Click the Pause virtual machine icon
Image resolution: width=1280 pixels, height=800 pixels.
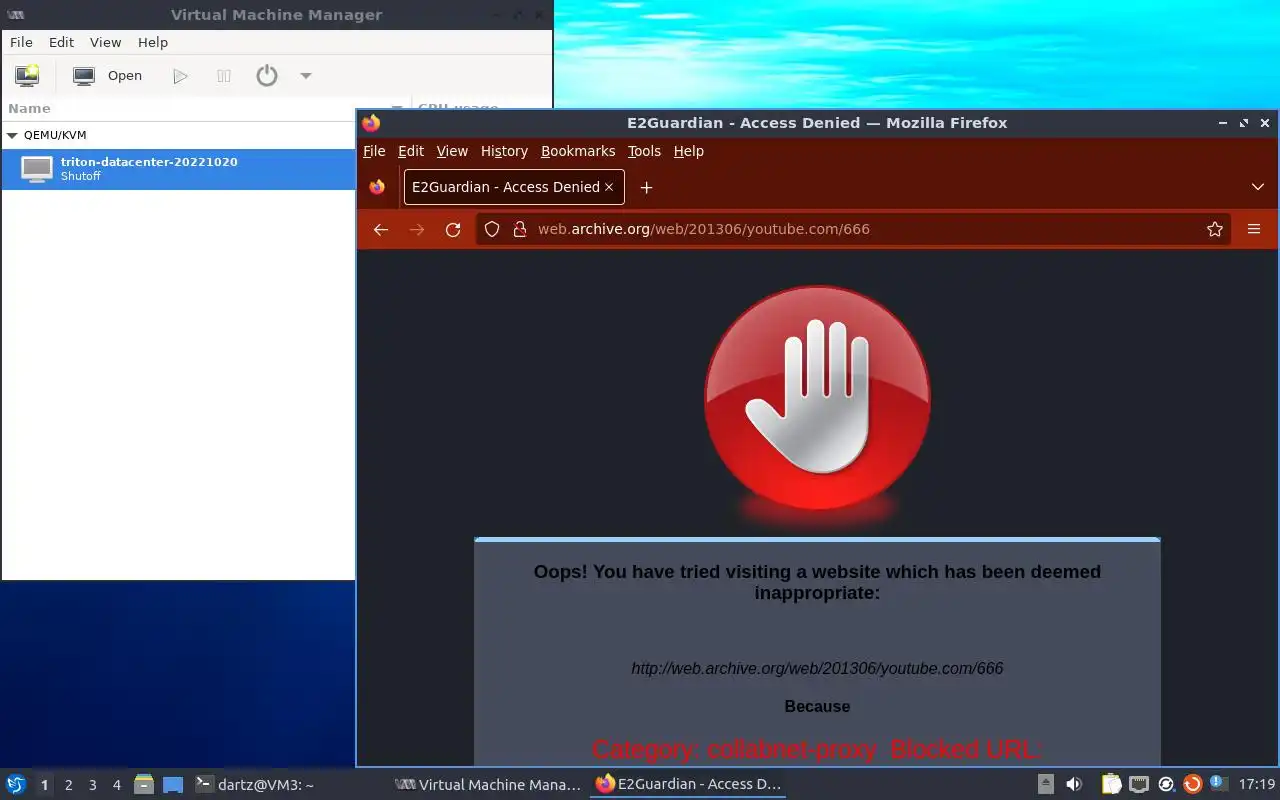224,76
